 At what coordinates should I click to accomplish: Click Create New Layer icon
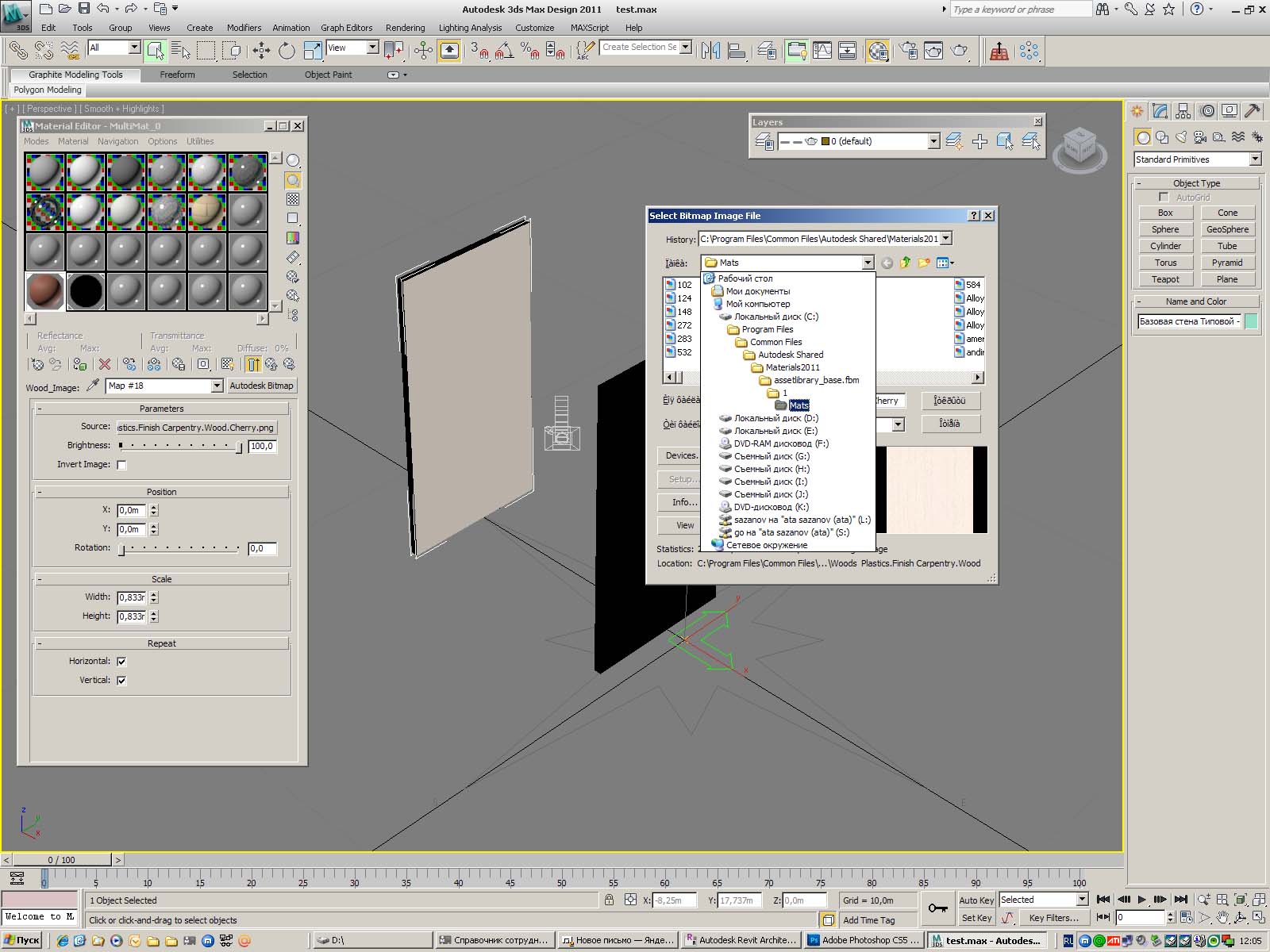954,141
